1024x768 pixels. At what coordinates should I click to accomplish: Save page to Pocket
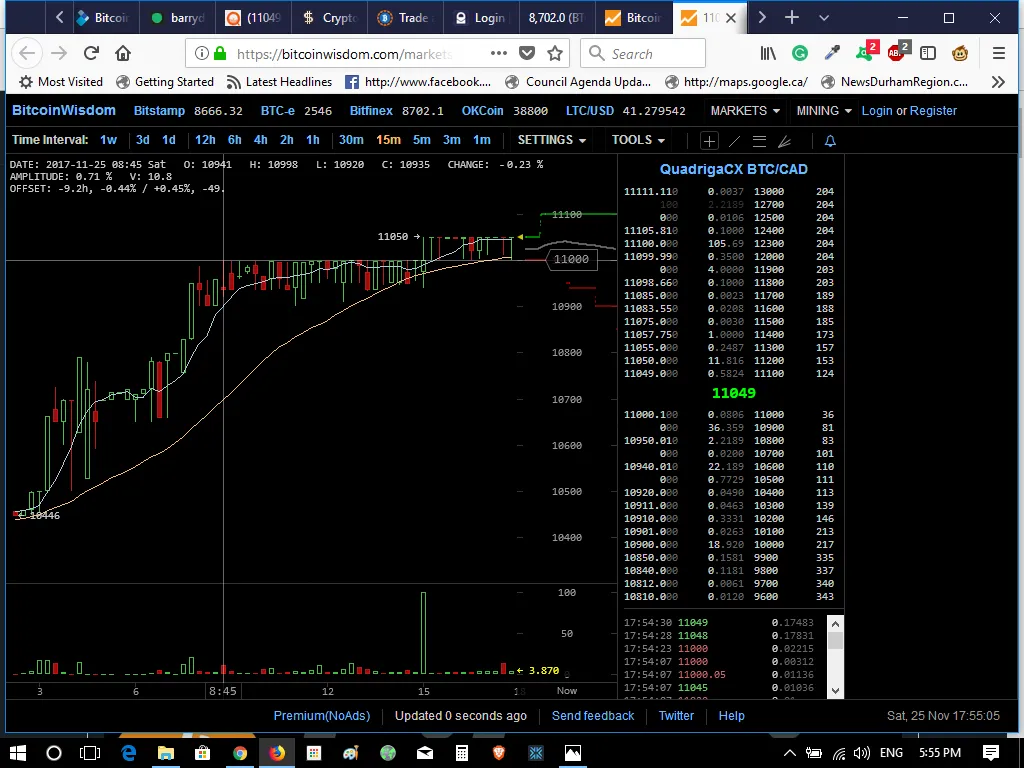pyautogui.click(x=527, y=54)
